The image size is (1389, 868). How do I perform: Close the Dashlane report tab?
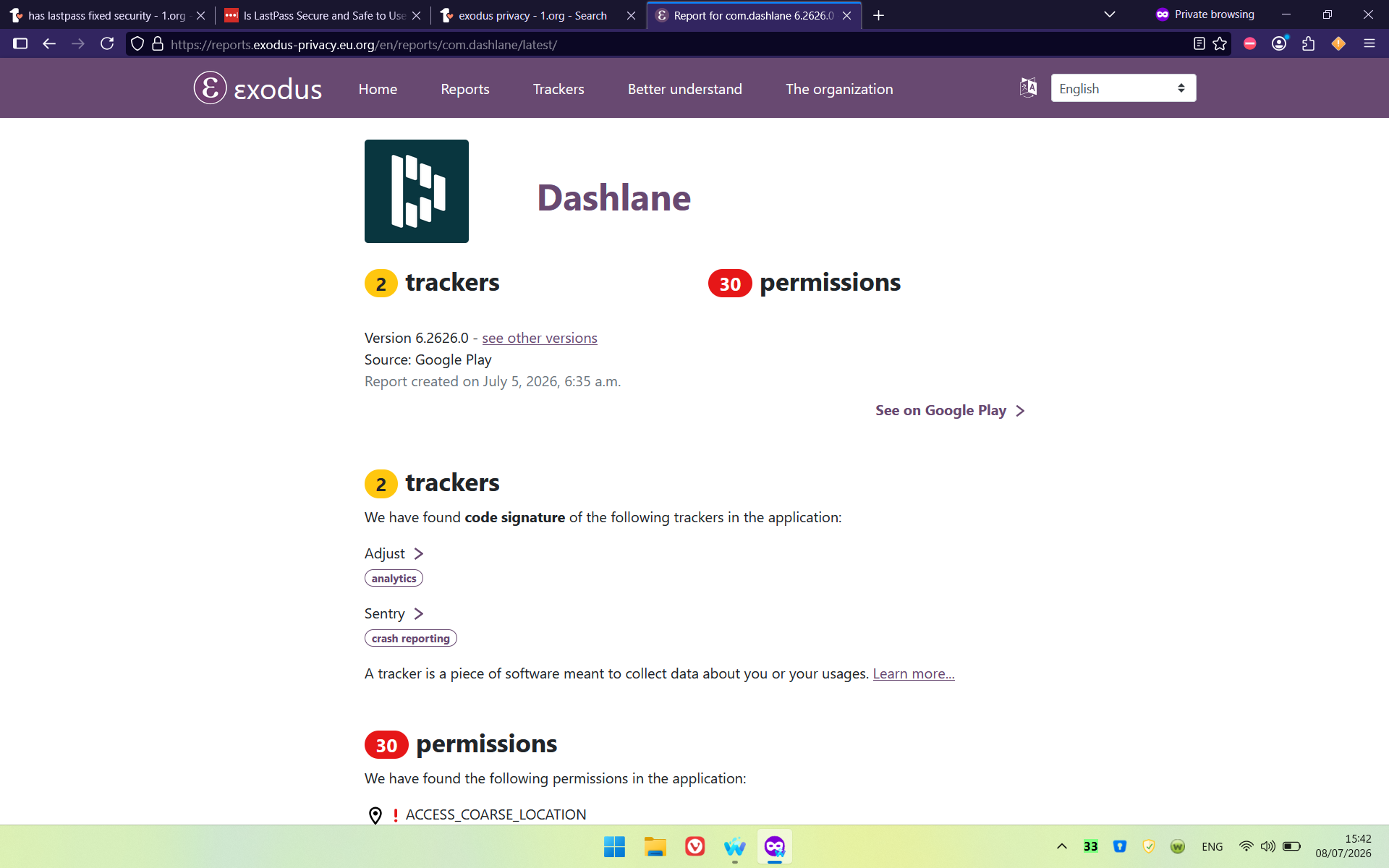(846, 15)
